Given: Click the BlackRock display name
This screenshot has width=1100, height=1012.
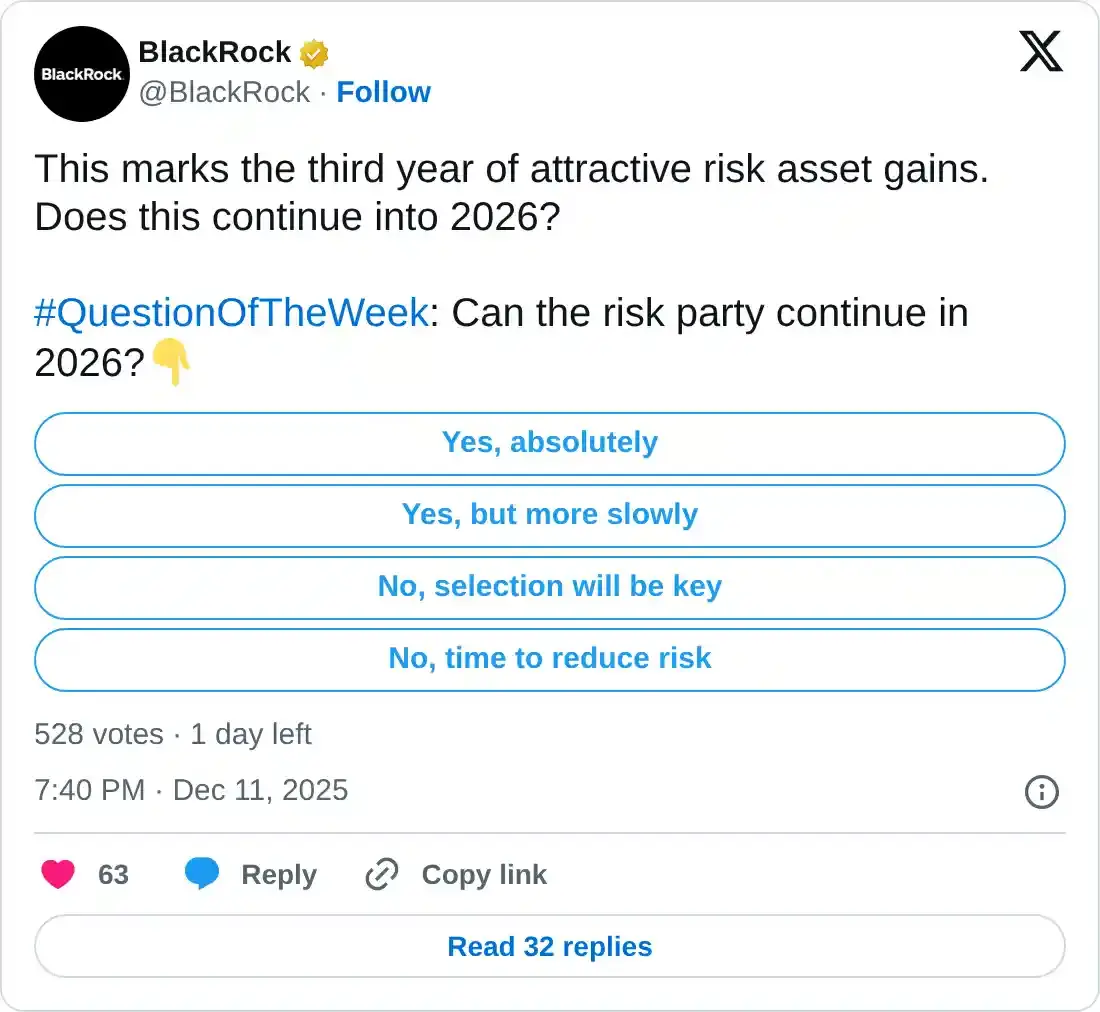Looking at the screenshot, I should 216,52.
